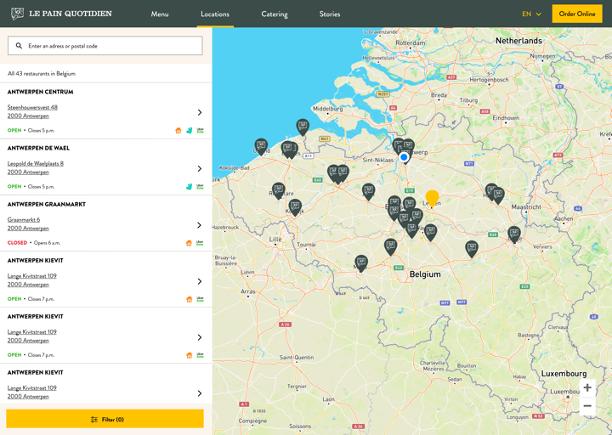Viewport: 612px width, 435px height.
Task: Focus the address or postal code search field
Action: pos(105,46)
